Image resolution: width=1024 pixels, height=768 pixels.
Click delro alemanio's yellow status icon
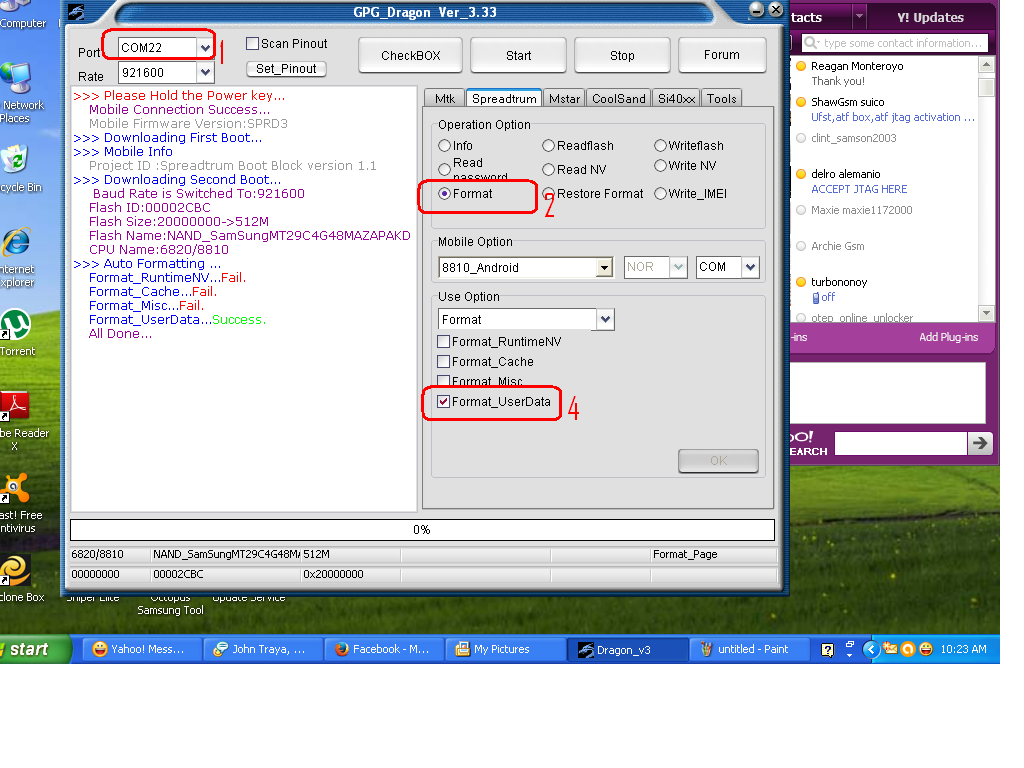(x=801, y=174)
